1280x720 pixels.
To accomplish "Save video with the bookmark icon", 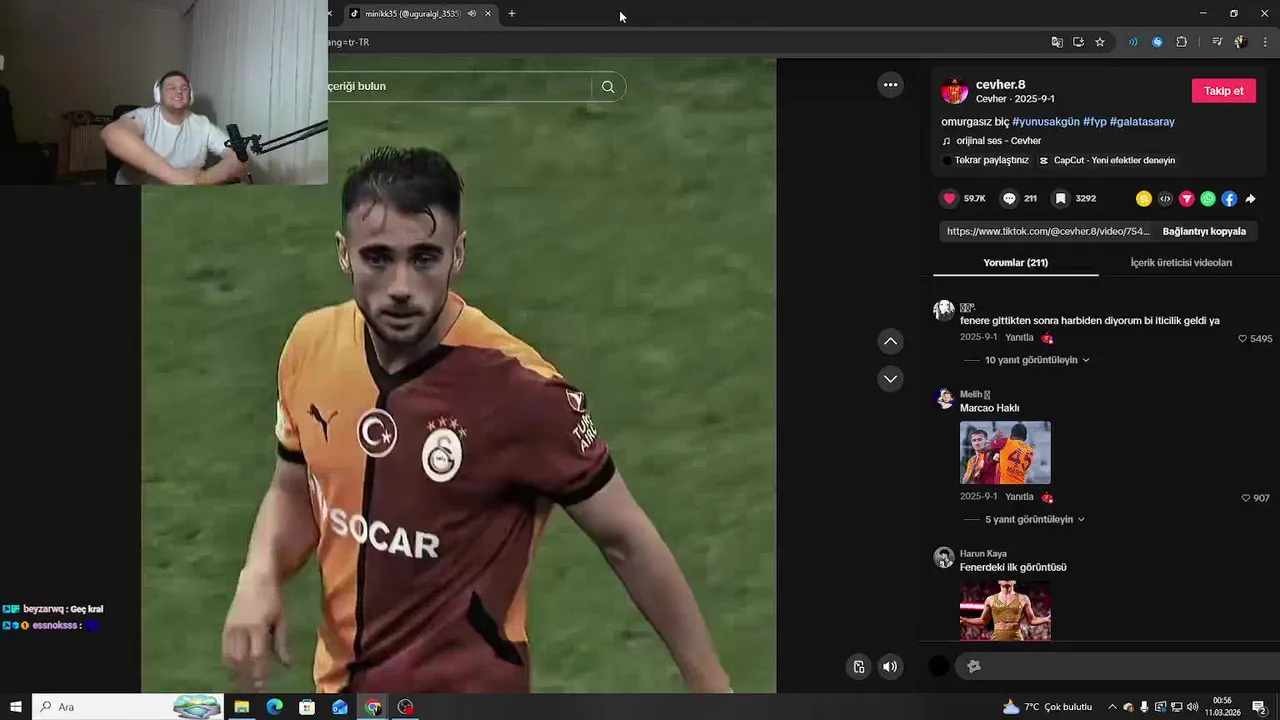I will point(1061,199).
